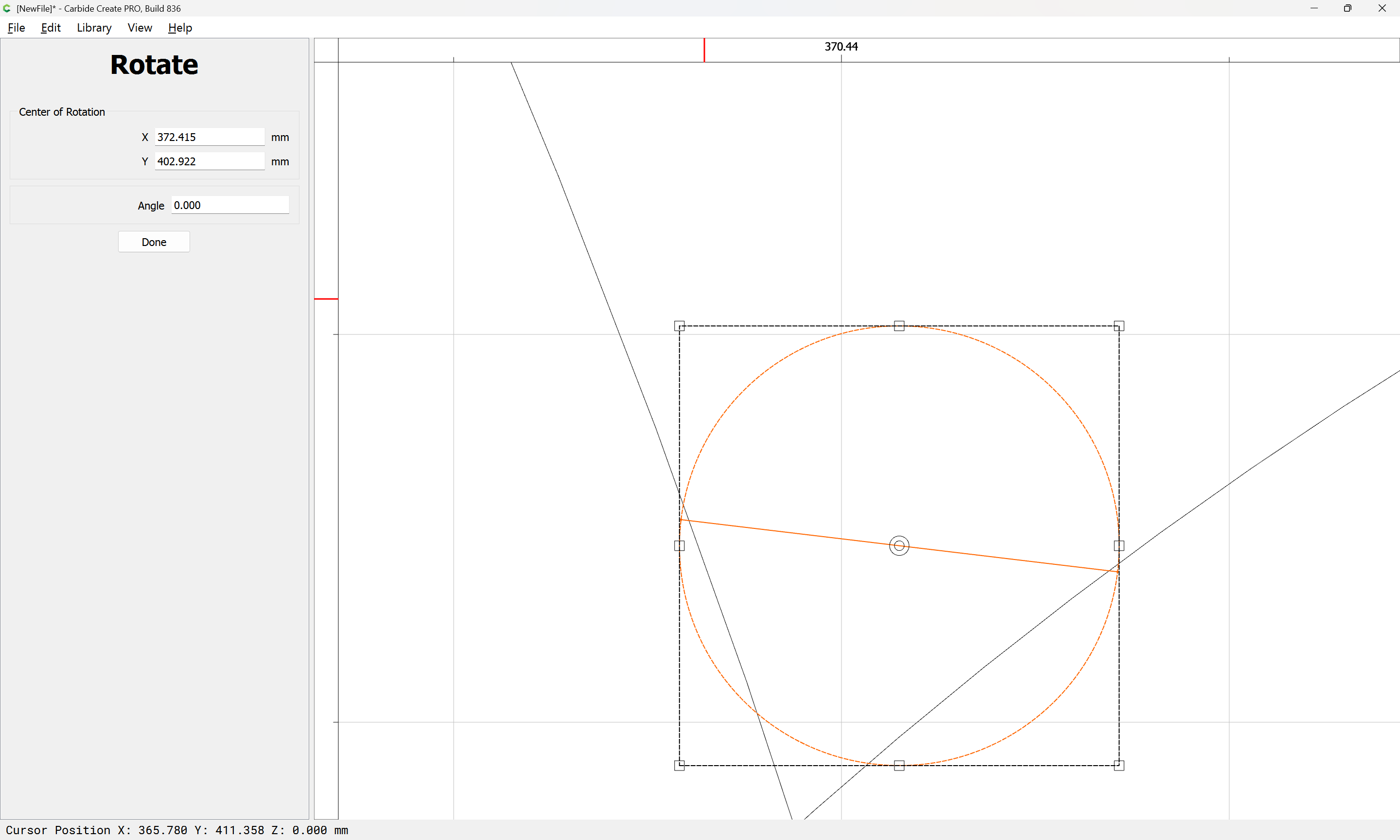Open the View menu

[x=140, y=28]
